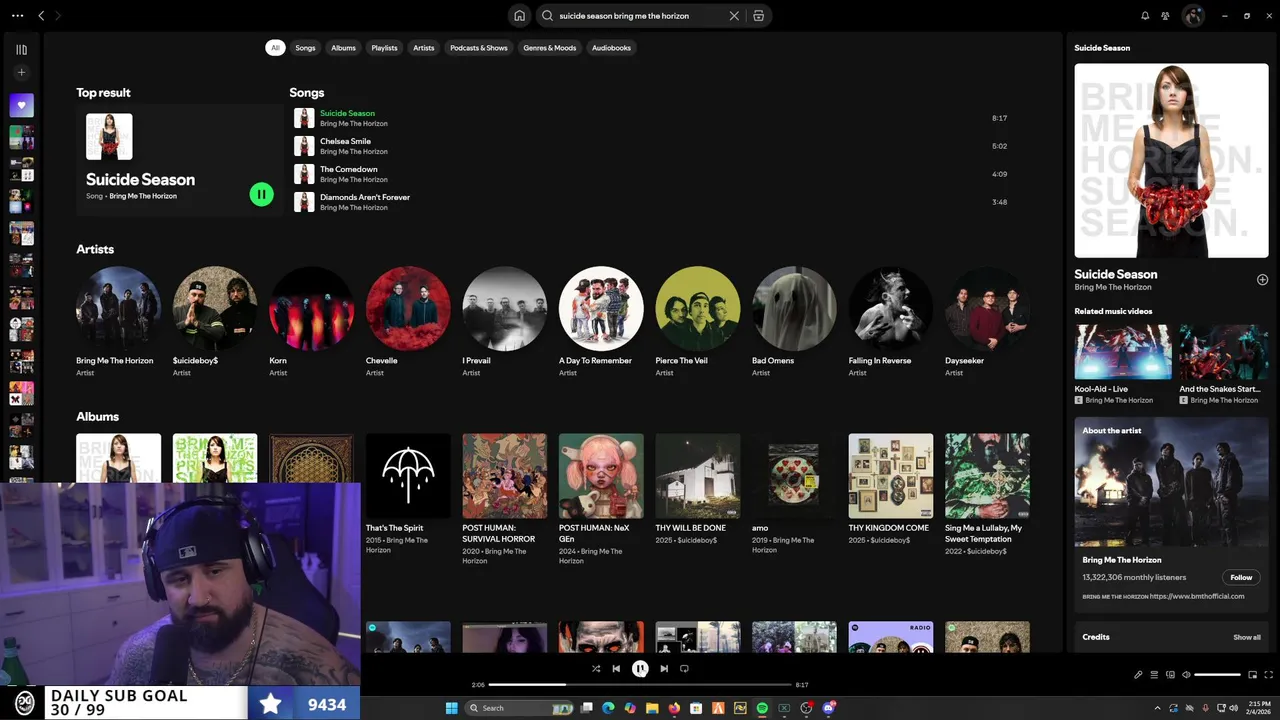Filter results by Podcasts & Shows
Image resolution: width=1280 pixels, height=720 pixels.
point(479,48)
